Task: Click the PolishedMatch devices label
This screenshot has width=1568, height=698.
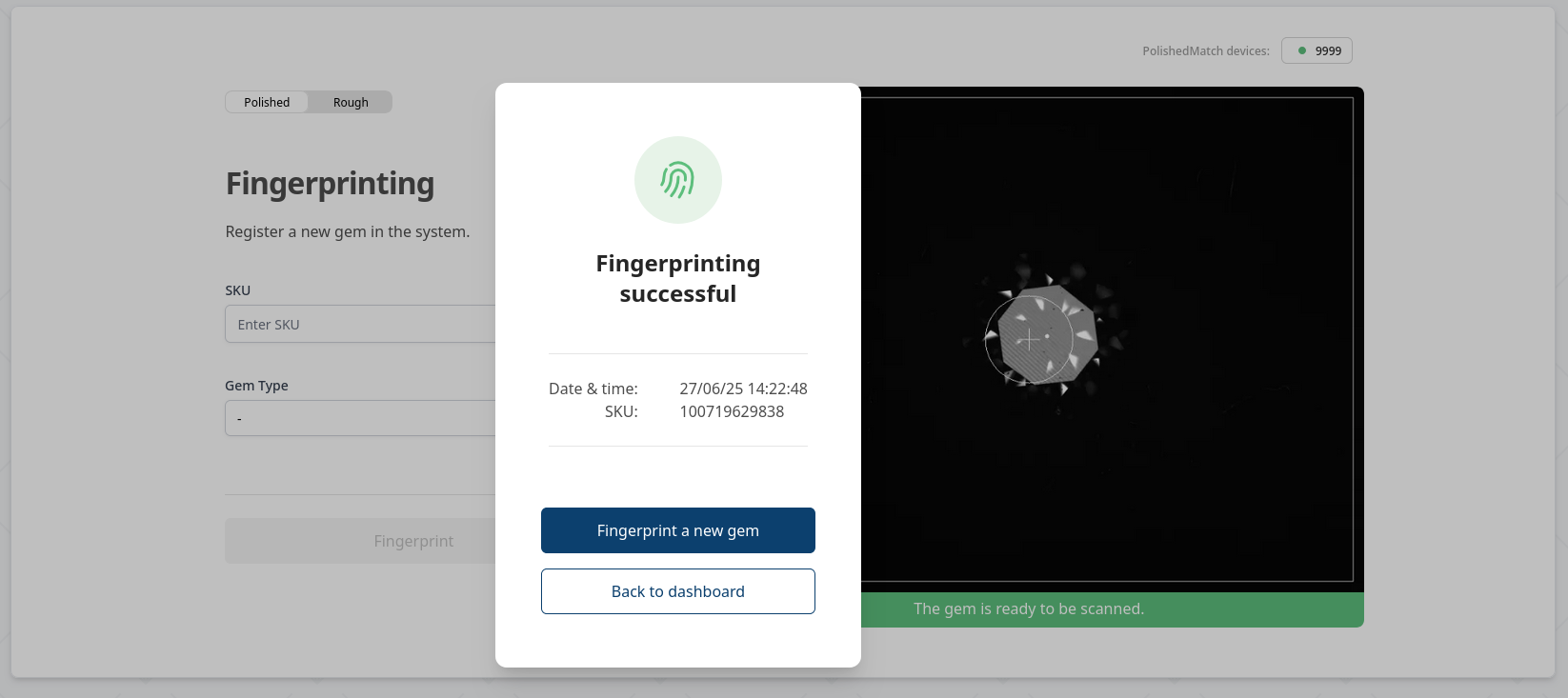Action: [x=1205, y=50]
